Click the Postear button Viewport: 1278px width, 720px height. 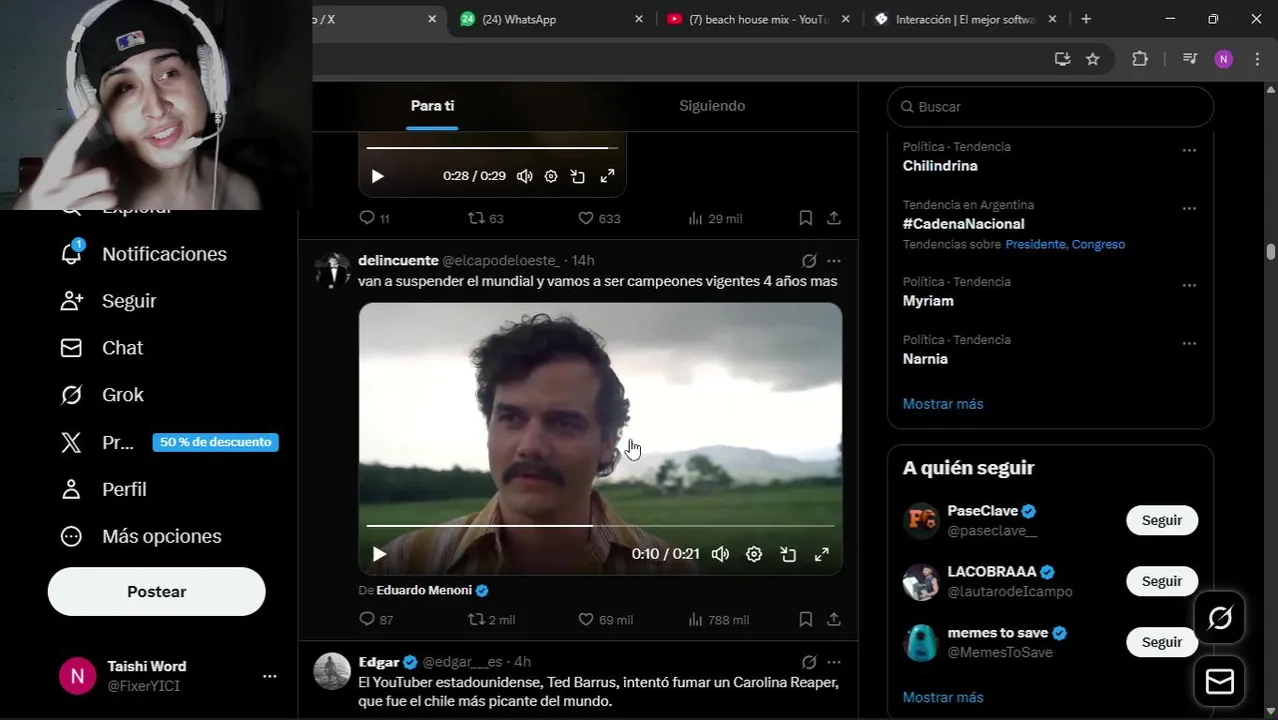[x=156, y=592]
